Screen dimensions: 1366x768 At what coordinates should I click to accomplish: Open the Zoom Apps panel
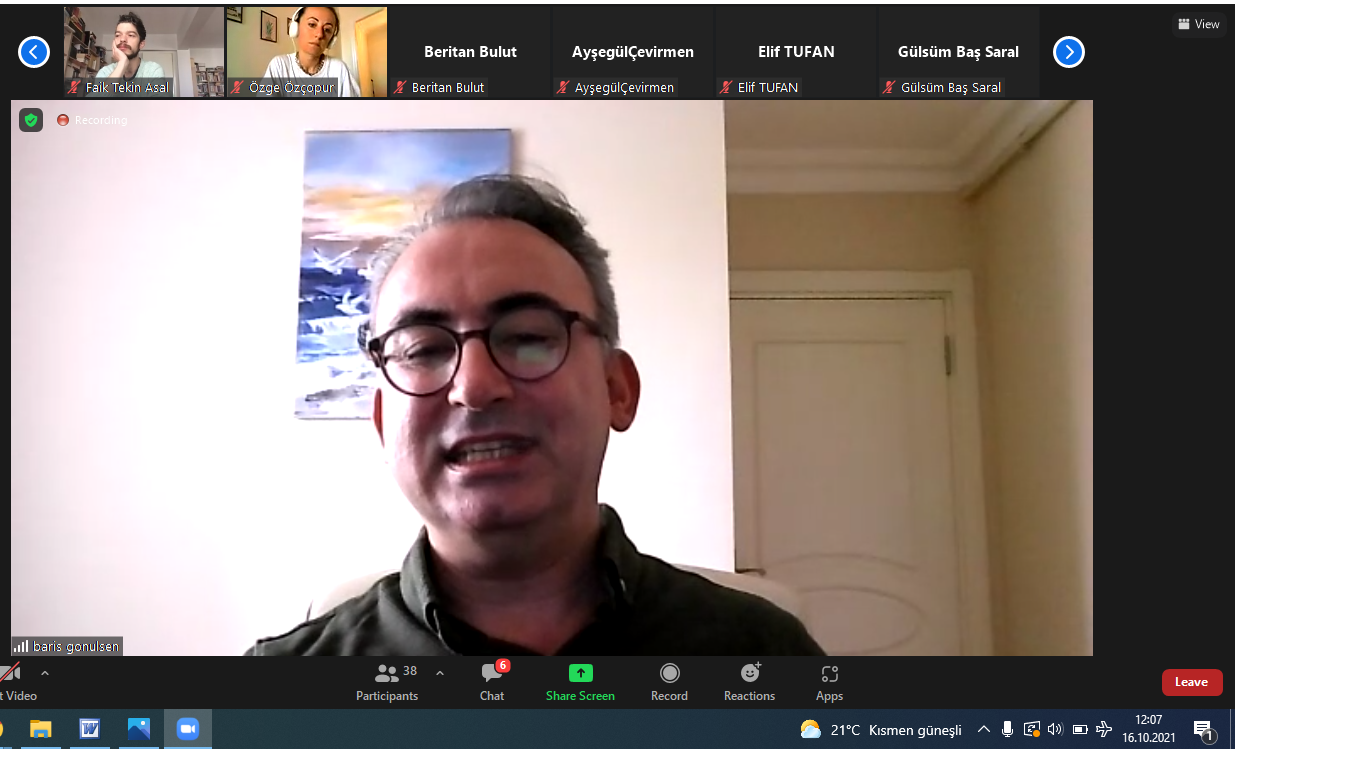829,682
